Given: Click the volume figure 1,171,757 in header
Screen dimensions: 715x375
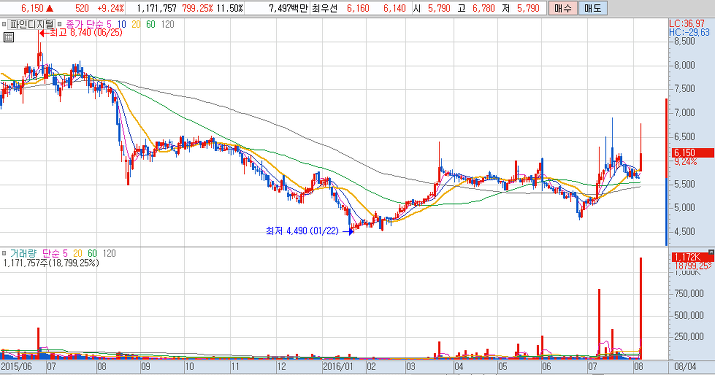Looking at the screenshot, I should coord(156,8).
